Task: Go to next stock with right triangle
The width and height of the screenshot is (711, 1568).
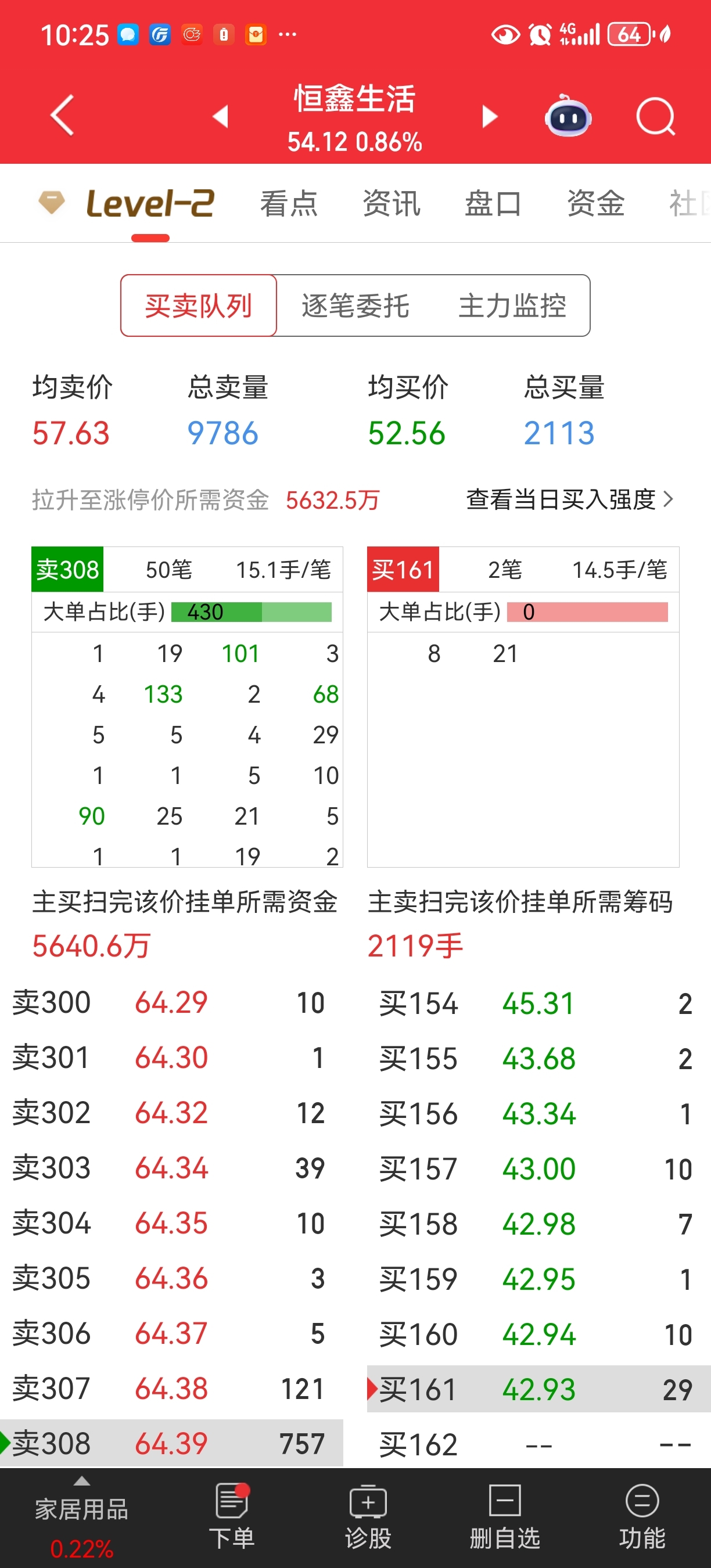Action: click(490, 116)
